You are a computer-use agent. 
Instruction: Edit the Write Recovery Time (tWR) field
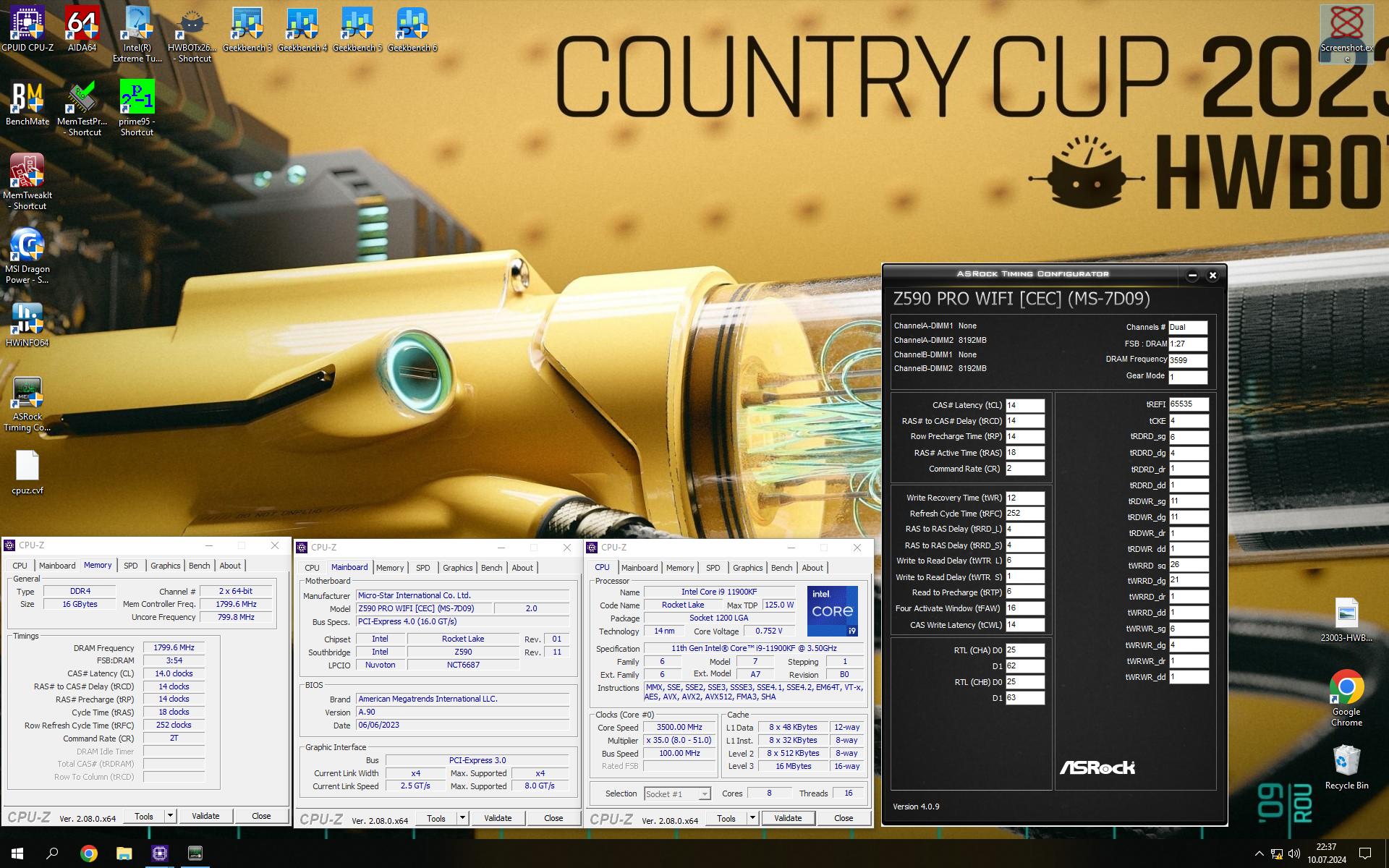click(1024, 498)
